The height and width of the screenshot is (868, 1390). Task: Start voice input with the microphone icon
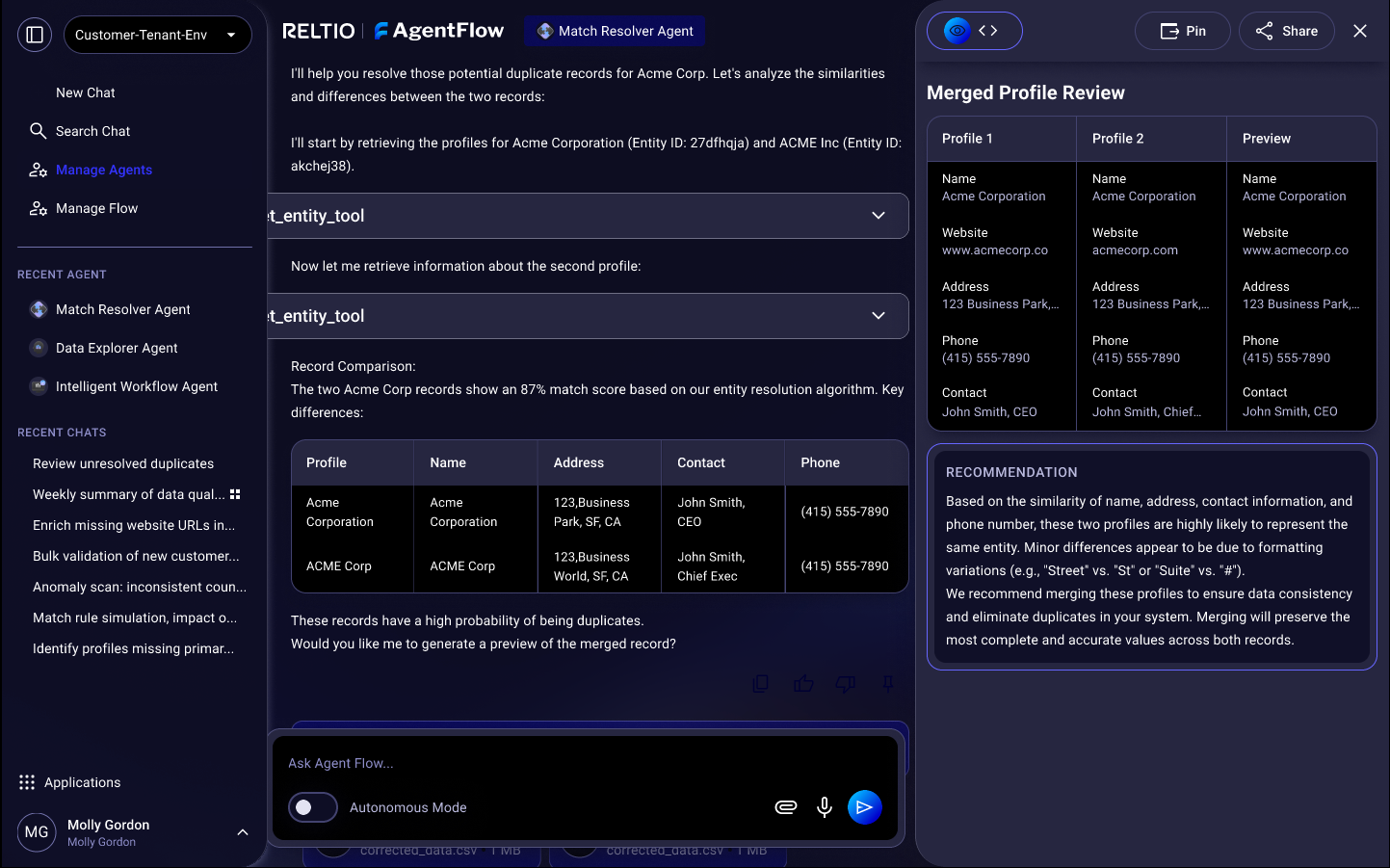pos(825,807)
